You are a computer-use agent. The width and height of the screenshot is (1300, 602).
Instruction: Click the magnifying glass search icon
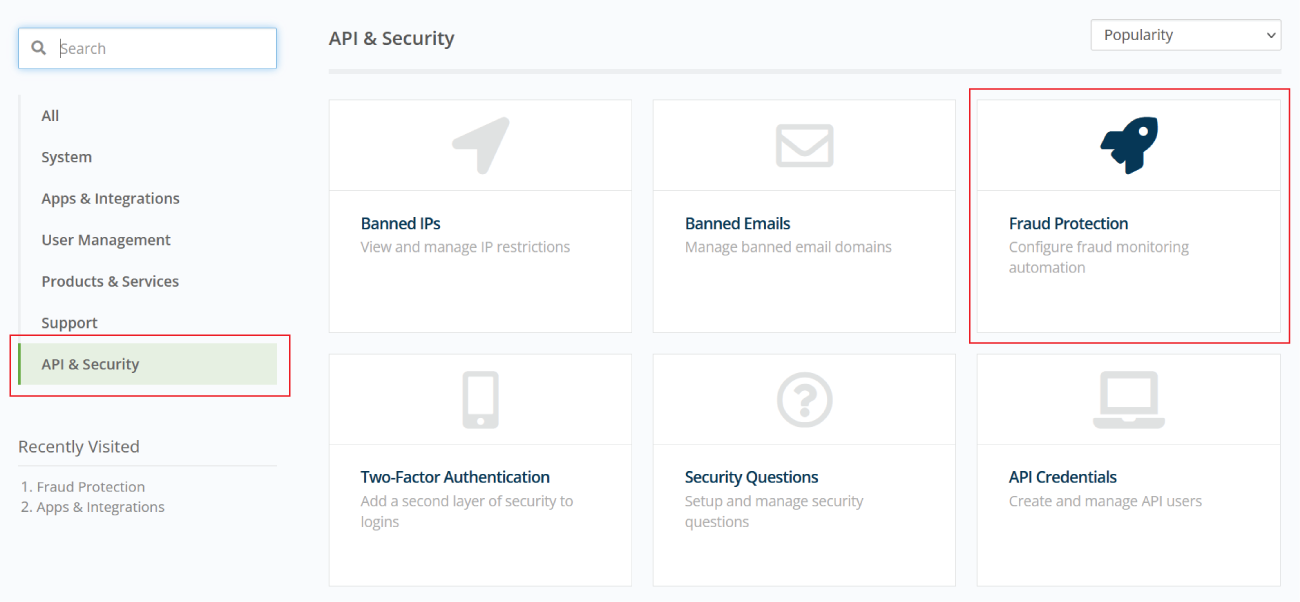pyautogui.click(x=39, y=48)
